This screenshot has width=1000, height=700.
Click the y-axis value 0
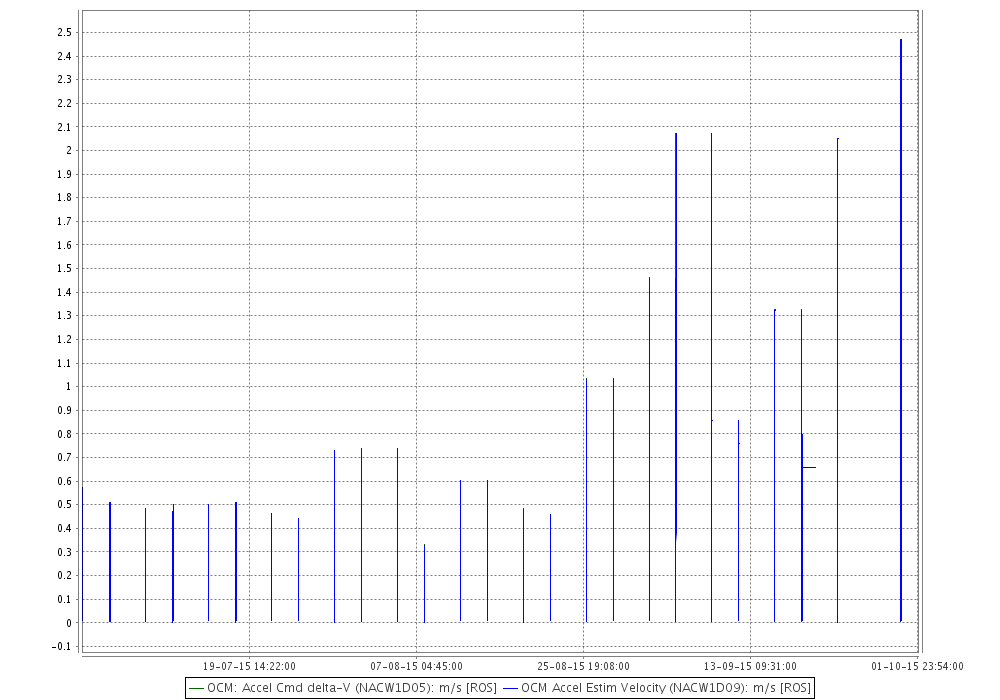(x=69, y=623)
